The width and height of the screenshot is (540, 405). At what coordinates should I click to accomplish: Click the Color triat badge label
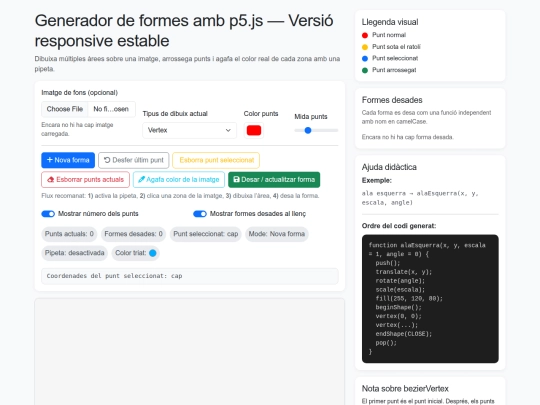pos(131,253)
